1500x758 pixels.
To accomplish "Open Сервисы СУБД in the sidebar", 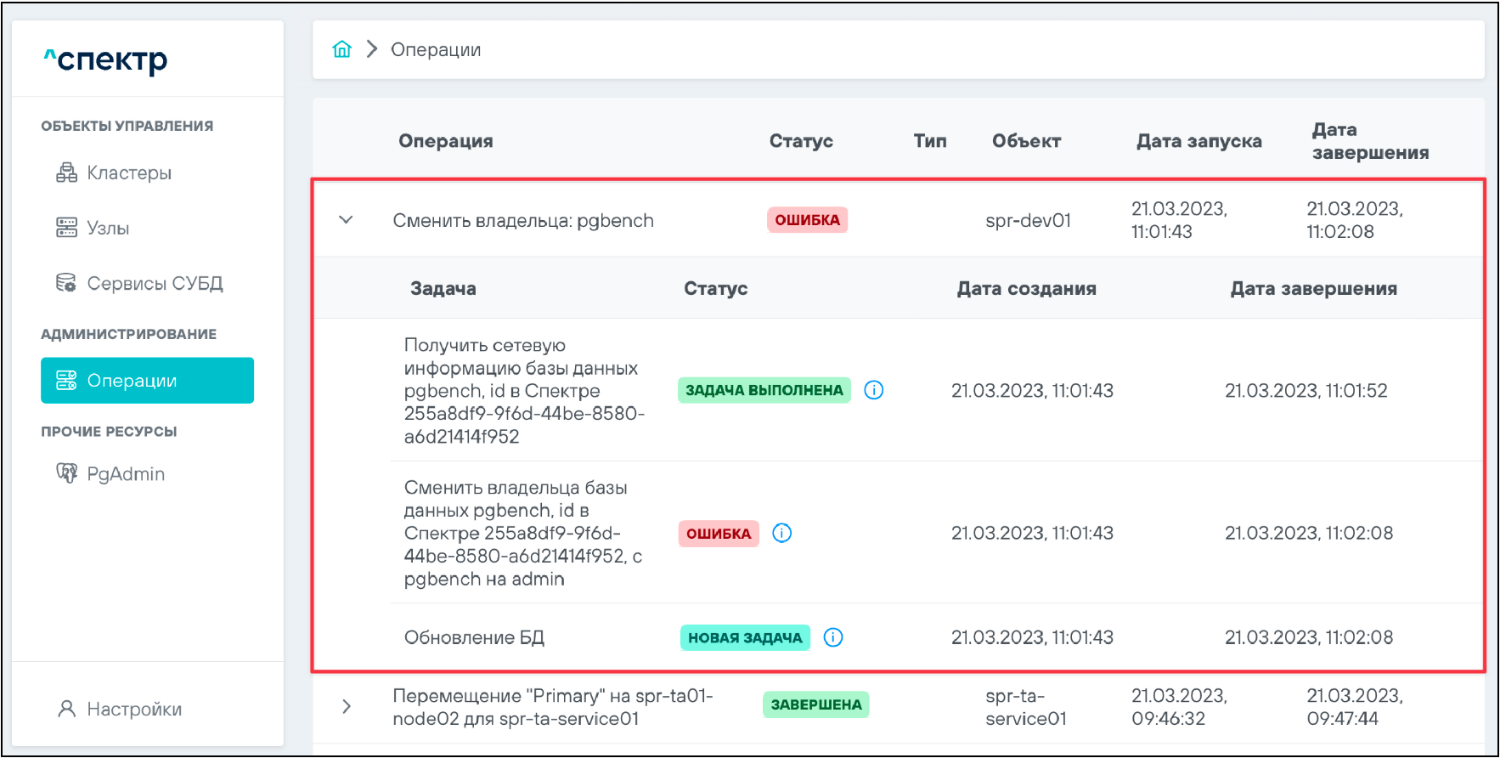I will pos(154,283).
